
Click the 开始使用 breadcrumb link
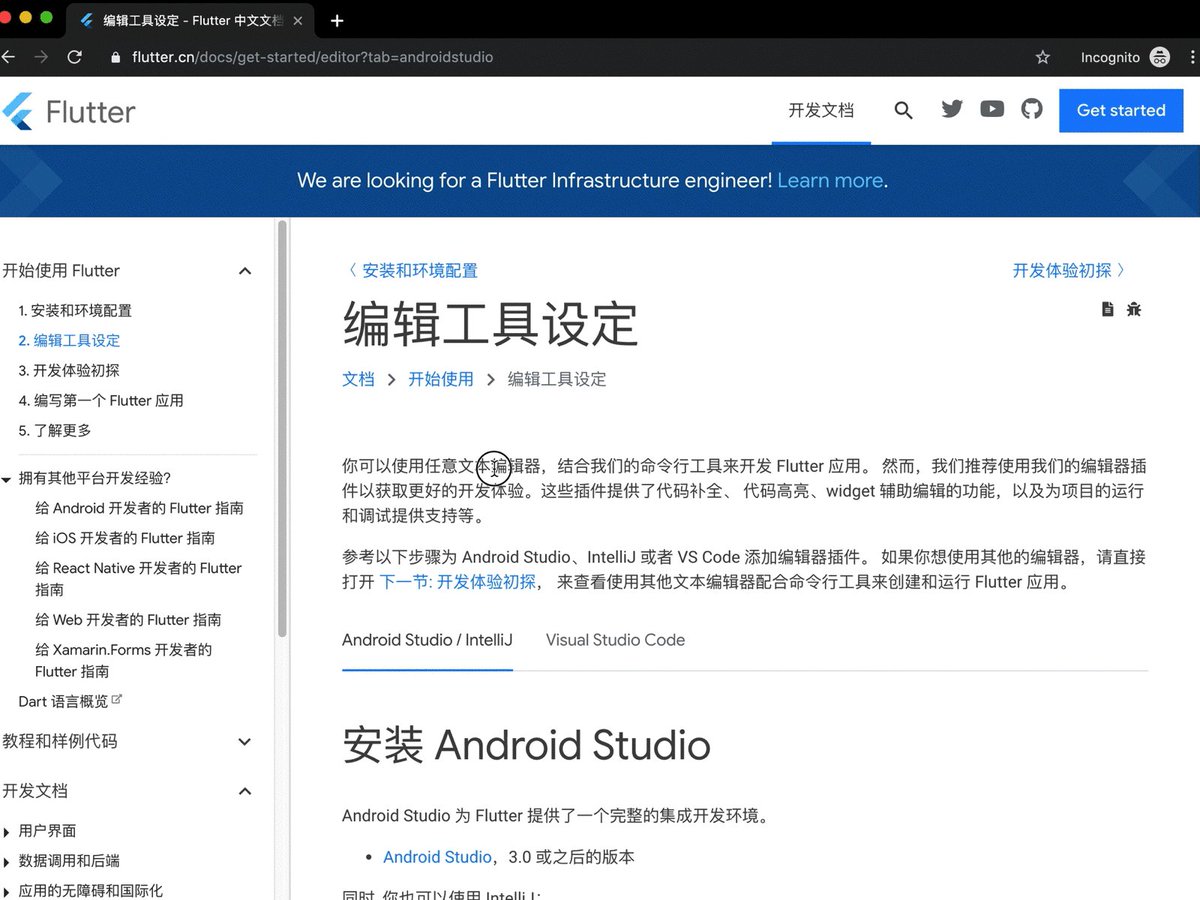pyautogui.click(x=441, y=379)
